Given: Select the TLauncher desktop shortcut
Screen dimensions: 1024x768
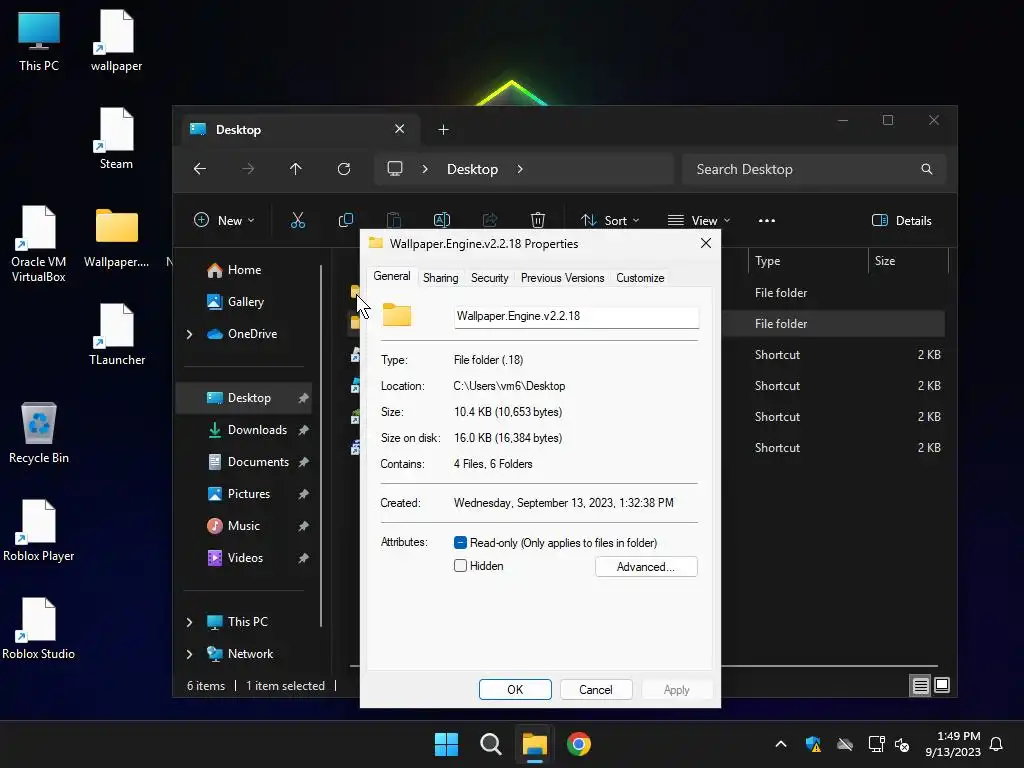Looking at the screenshot, I should coord(117,334).
